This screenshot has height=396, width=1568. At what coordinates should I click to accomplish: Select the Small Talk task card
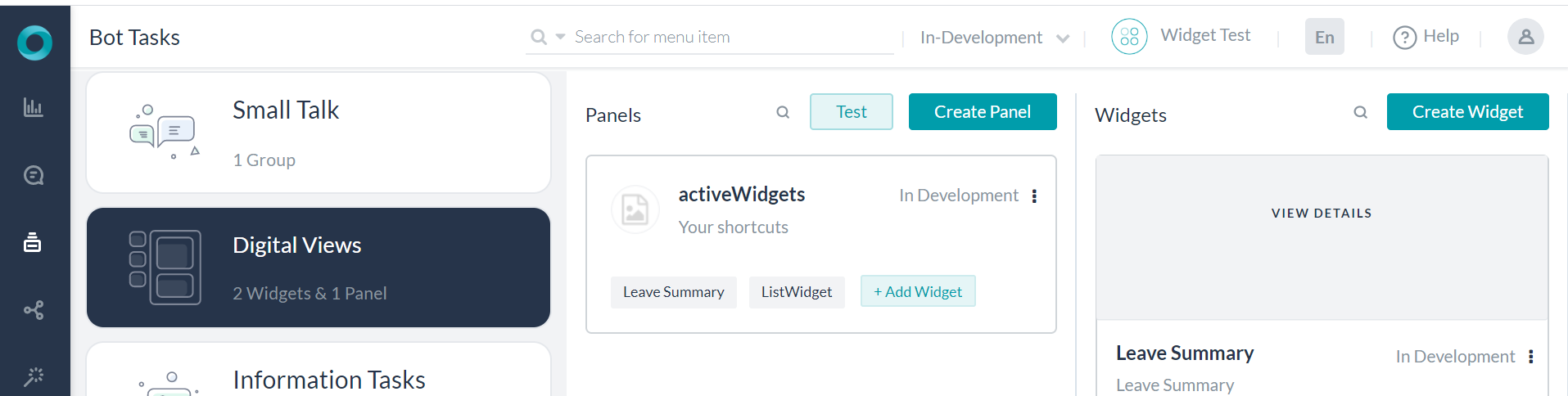pyautogui.click(x=319, y=133)
